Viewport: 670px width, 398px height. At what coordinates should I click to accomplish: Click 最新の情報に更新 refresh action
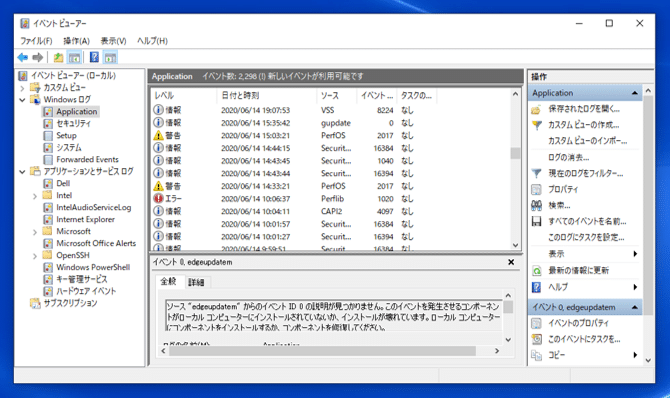579,271
